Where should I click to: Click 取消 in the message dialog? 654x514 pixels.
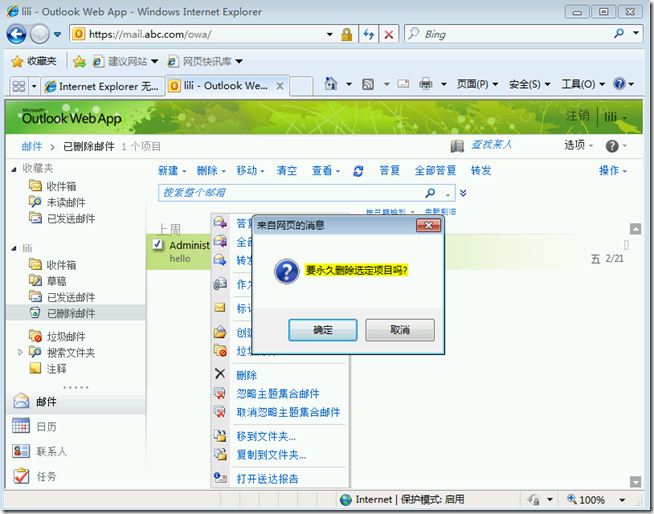400,330
